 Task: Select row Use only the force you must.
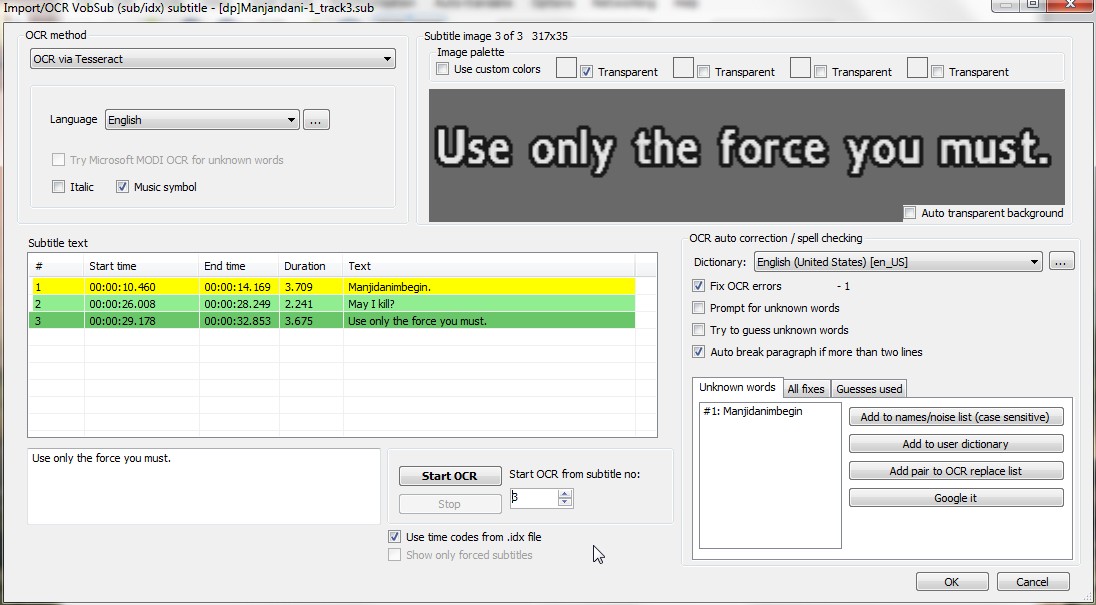(333, 321)
